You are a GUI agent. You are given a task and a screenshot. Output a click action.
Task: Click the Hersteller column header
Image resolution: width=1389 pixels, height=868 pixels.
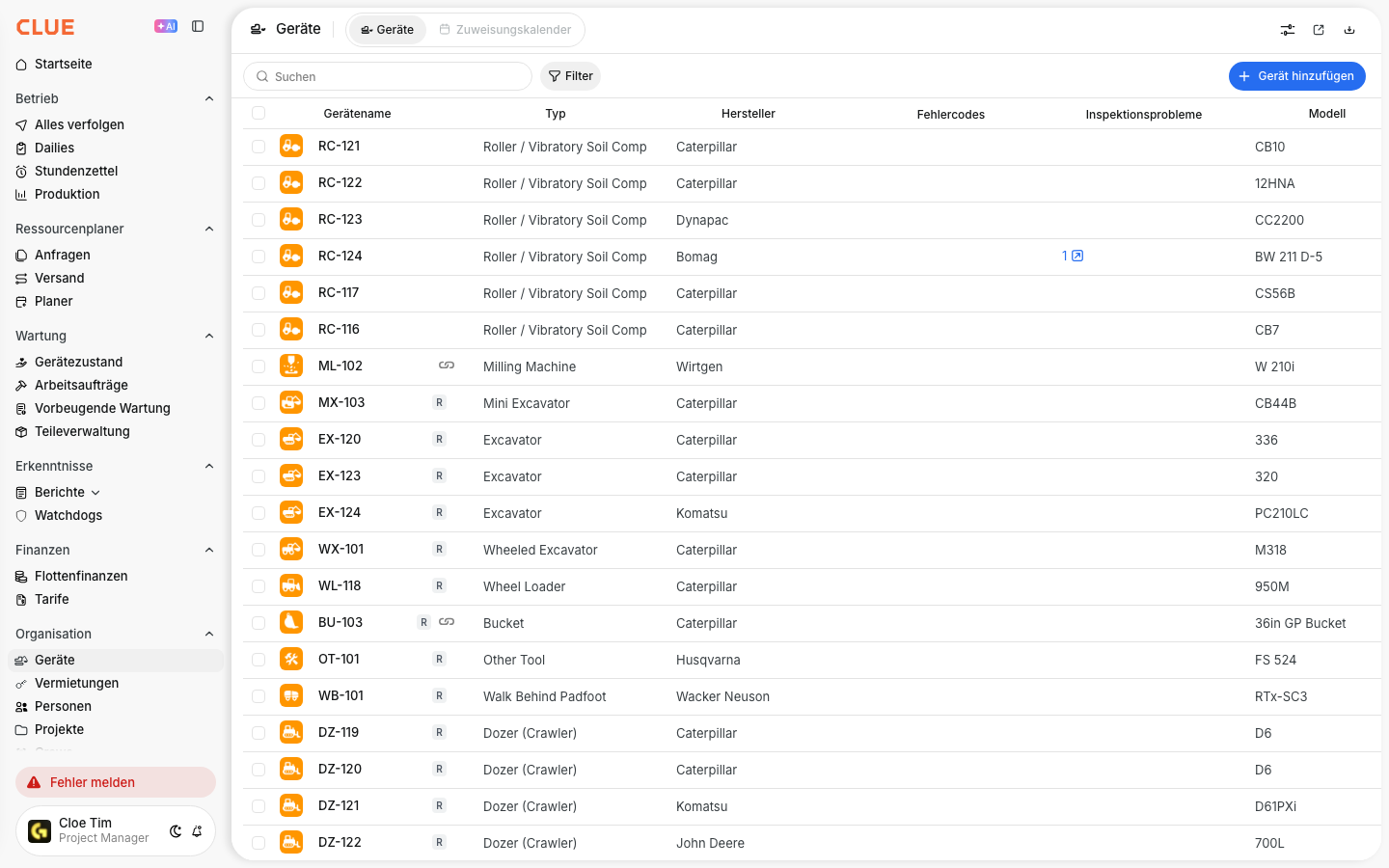point(749,114)
